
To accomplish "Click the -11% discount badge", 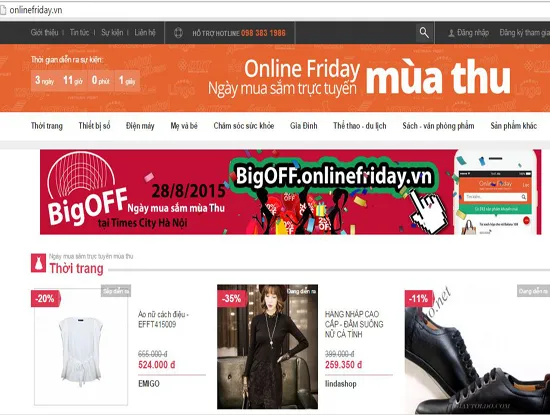I will point(418,299).
